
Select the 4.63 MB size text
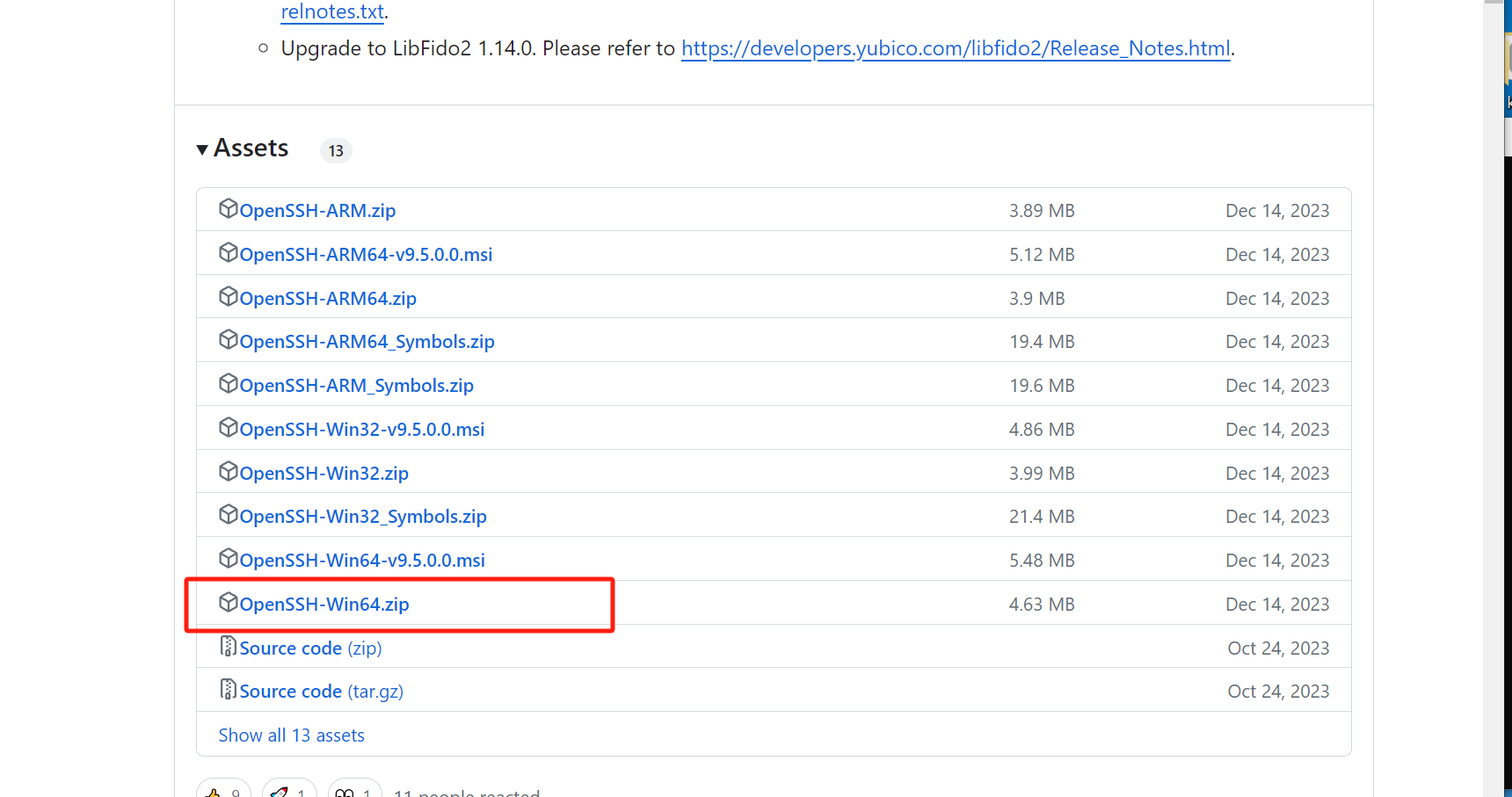pyautogui.click(x=1042, y=605)
